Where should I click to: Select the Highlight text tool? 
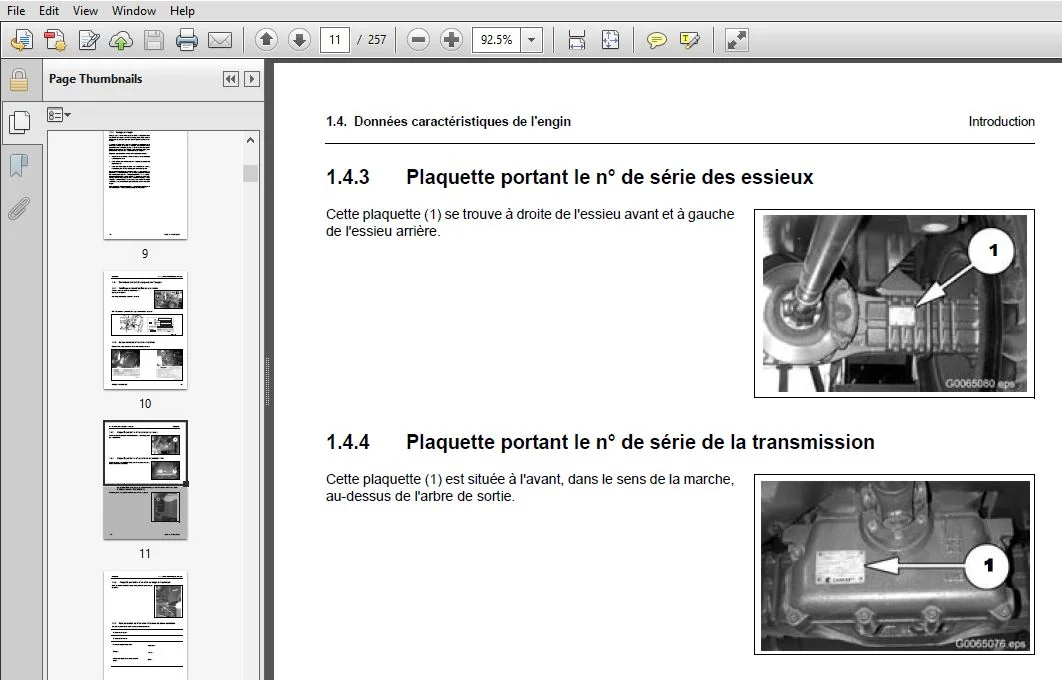point(689,40)
